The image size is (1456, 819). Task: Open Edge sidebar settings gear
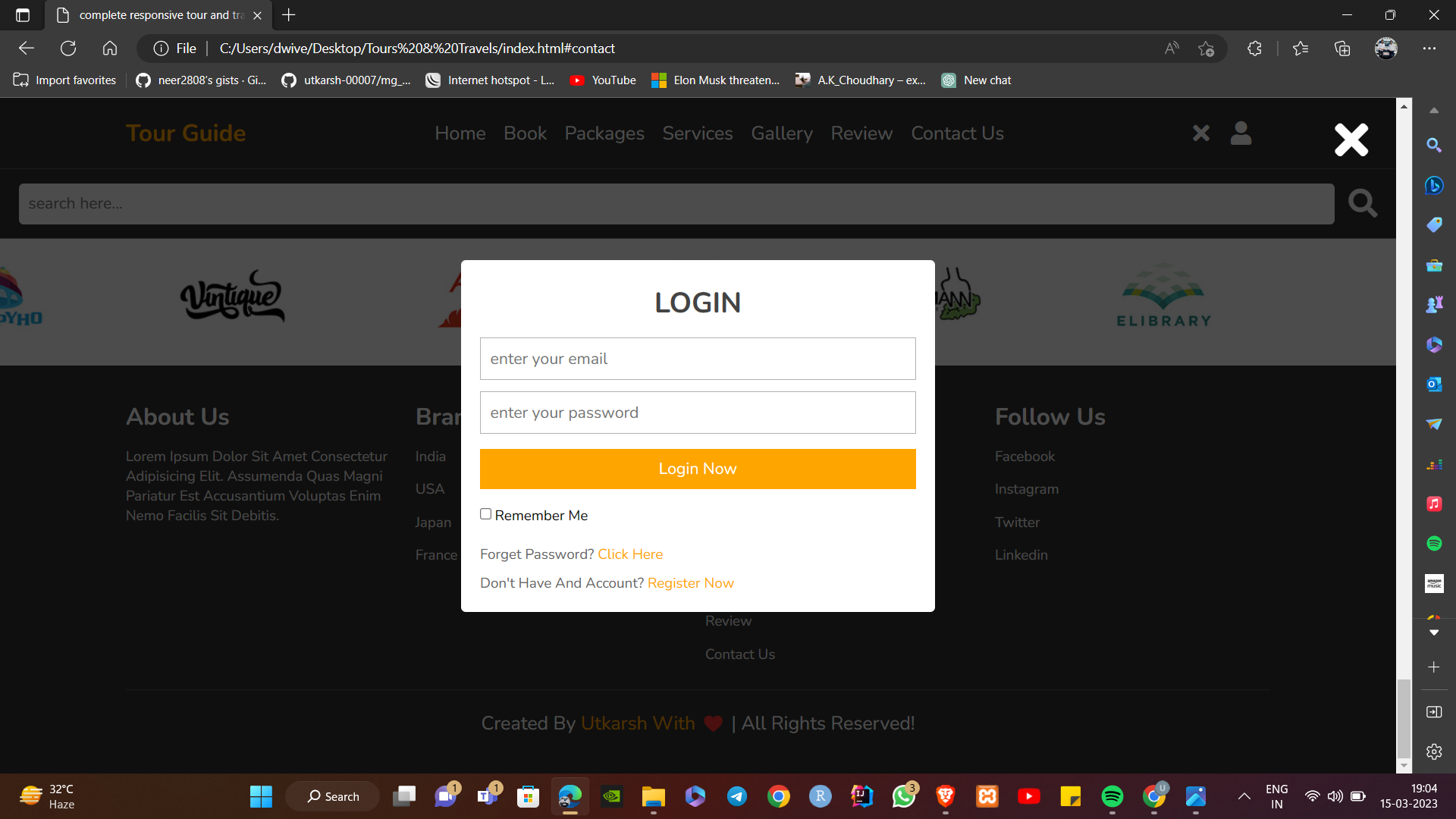pos(1433,752)
